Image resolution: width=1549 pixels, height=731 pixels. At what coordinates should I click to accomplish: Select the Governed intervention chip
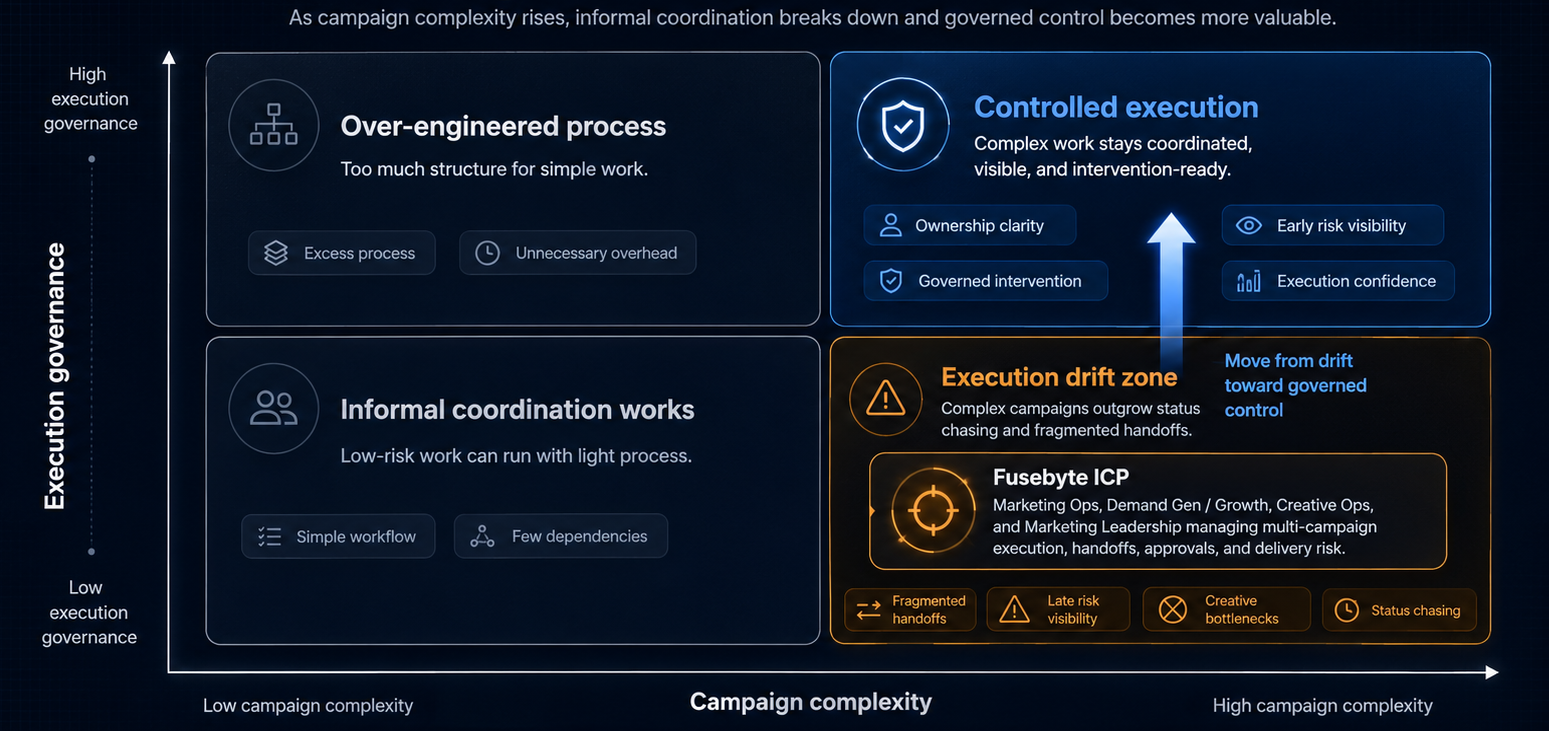[986, 281]
